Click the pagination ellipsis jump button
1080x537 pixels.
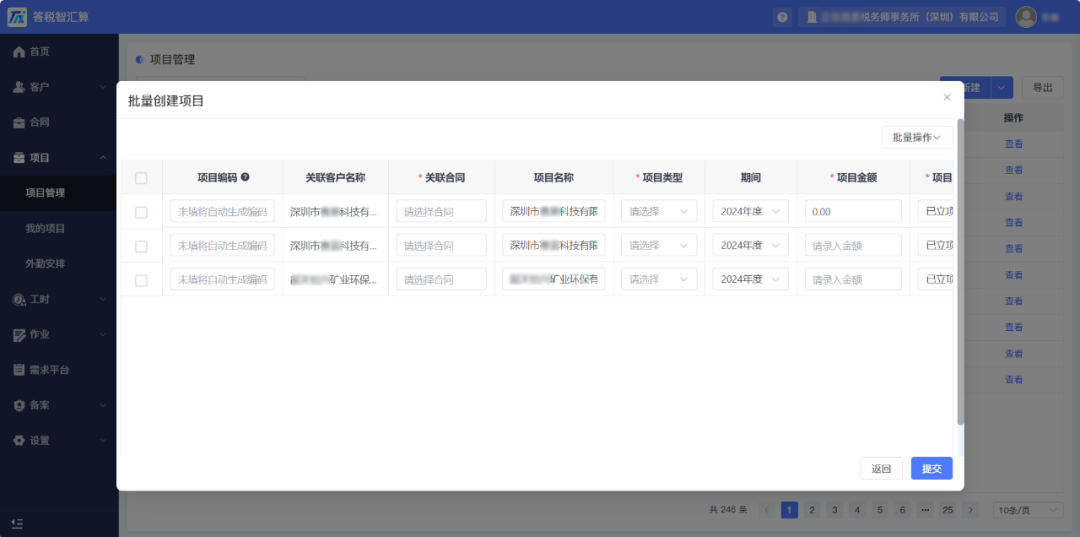point(925,510)
